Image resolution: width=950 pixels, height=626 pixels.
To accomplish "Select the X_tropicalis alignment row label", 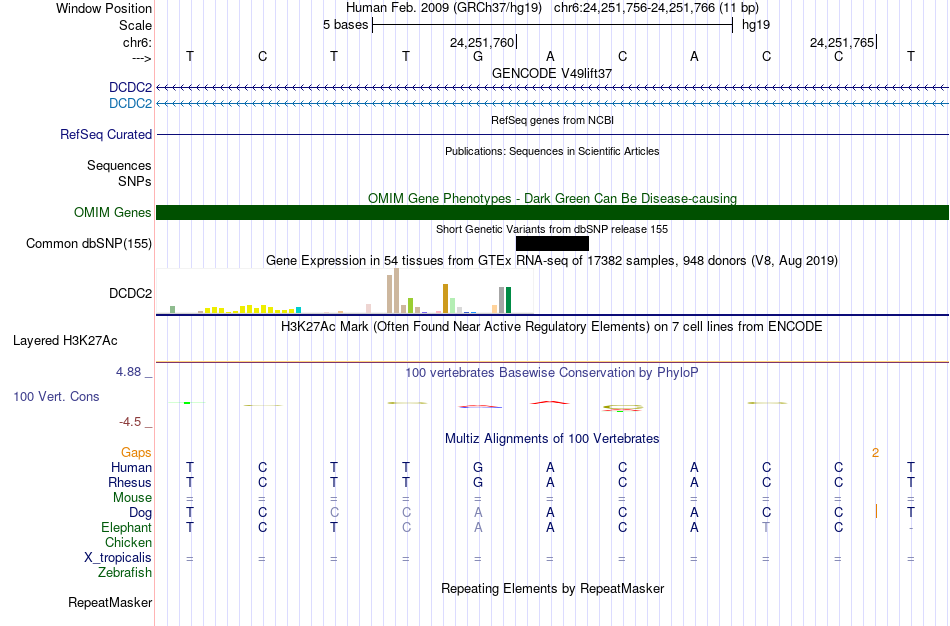I will (x=118, y=558).
